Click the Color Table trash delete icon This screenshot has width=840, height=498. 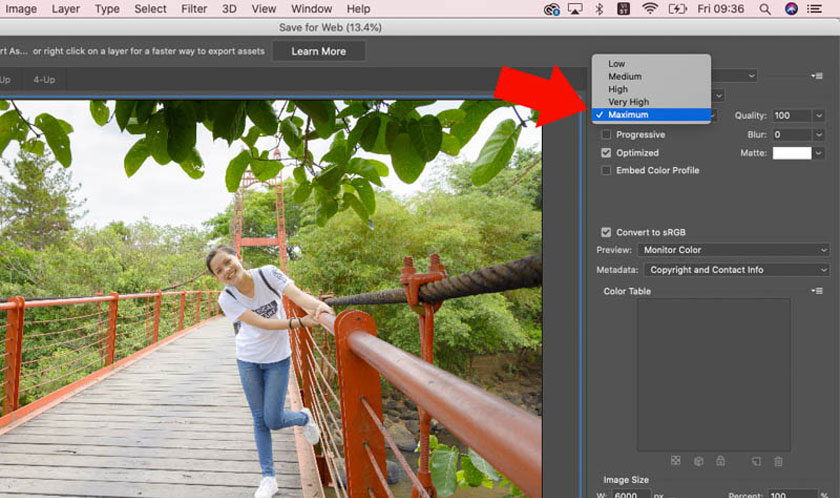click(778, 461)
